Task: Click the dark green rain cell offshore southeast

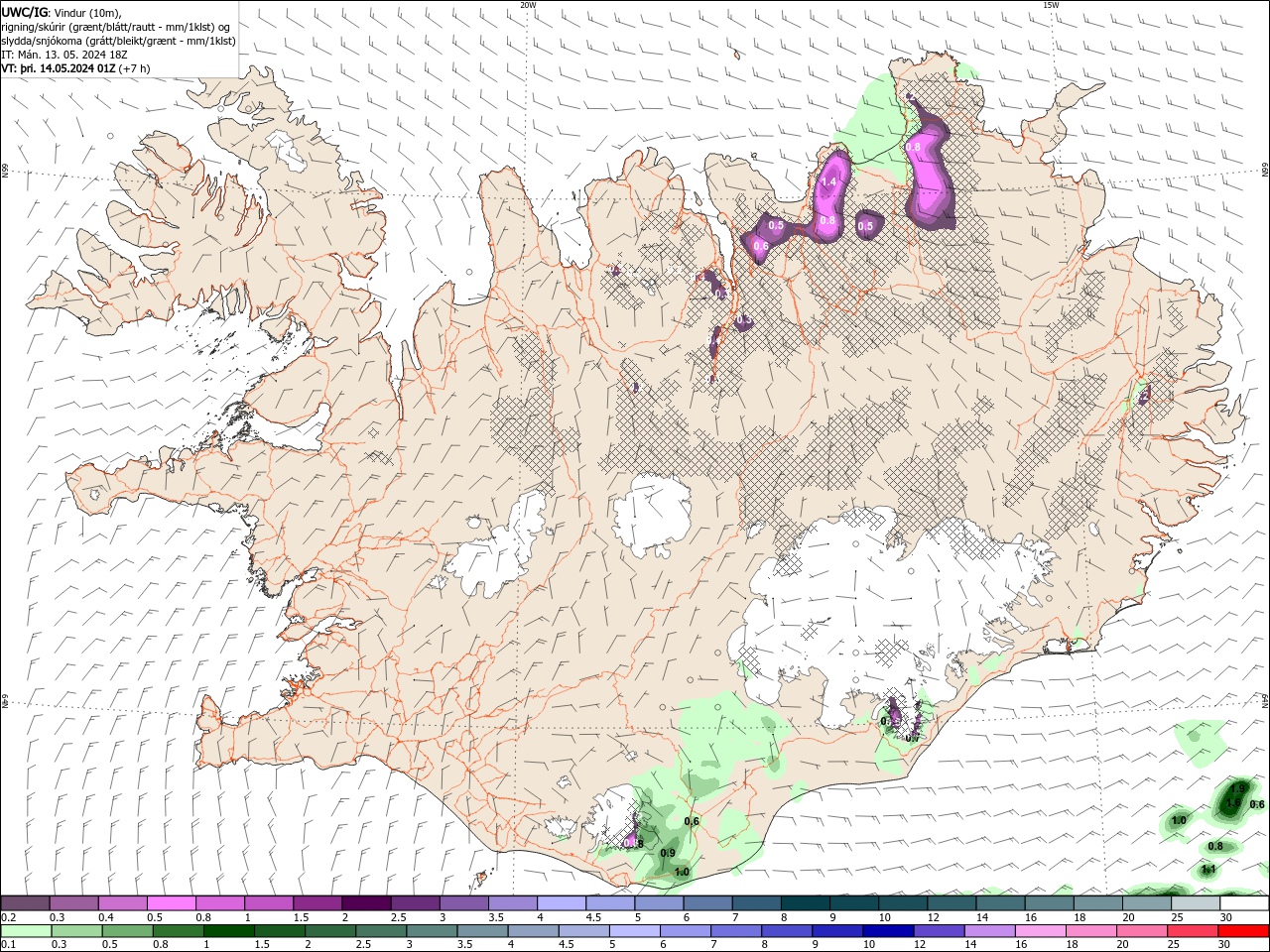Action: click(1233, 799)
